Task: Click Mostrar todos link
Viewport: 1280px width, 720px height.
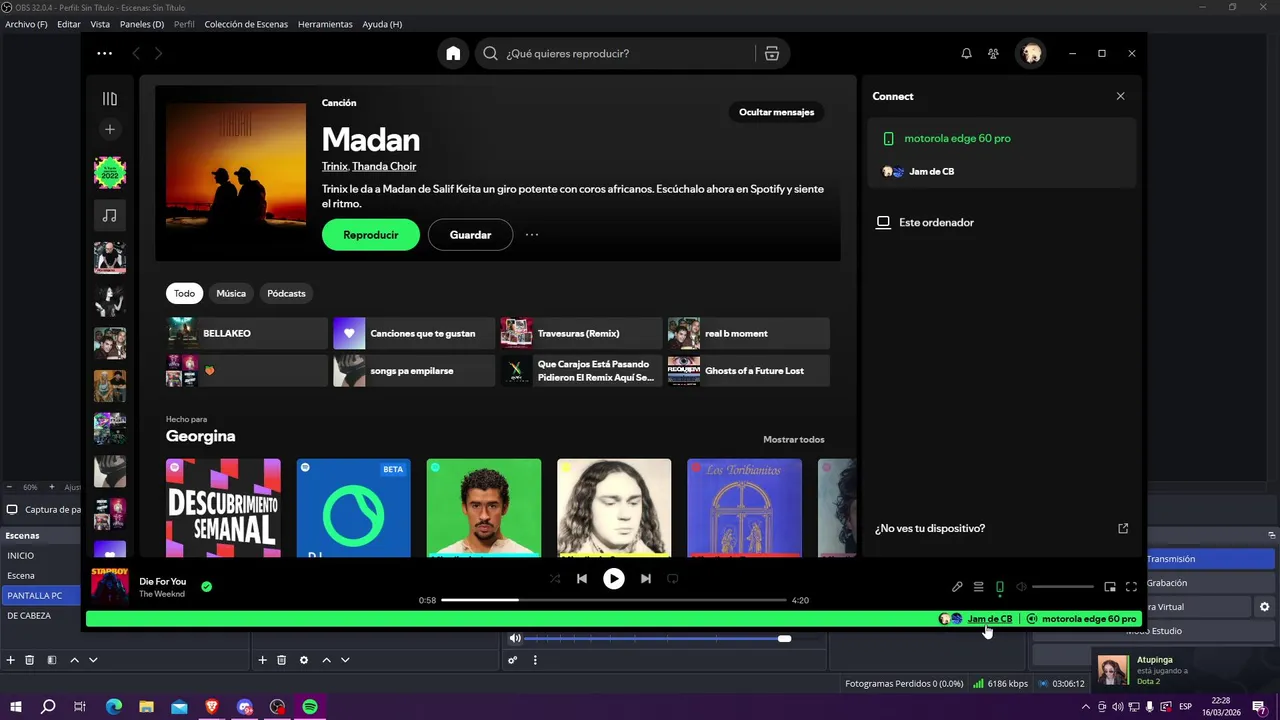Action: pyautogui.click(x=794, y=440)
